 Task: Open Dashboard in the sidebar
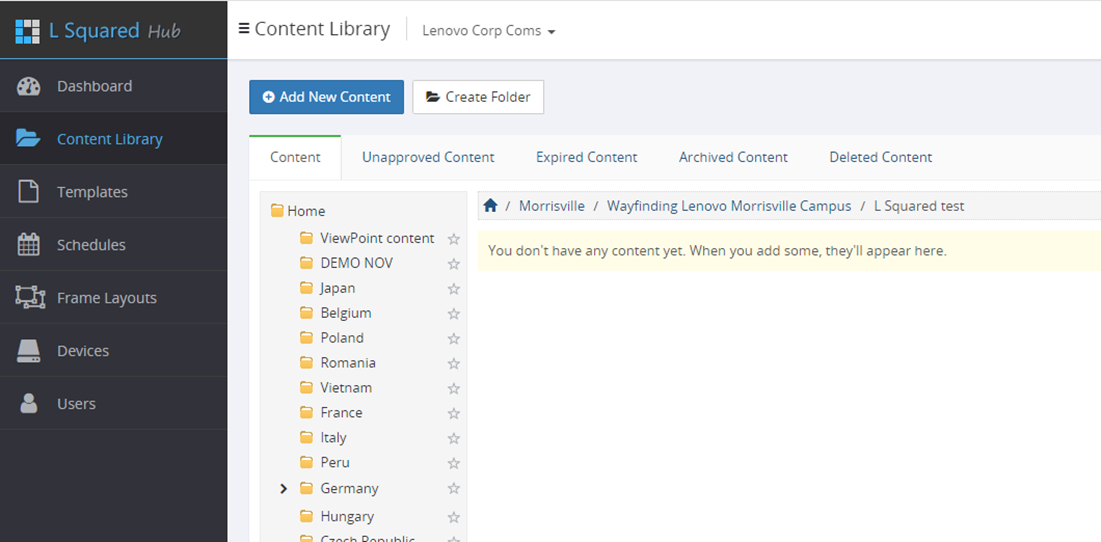(113, 86)
